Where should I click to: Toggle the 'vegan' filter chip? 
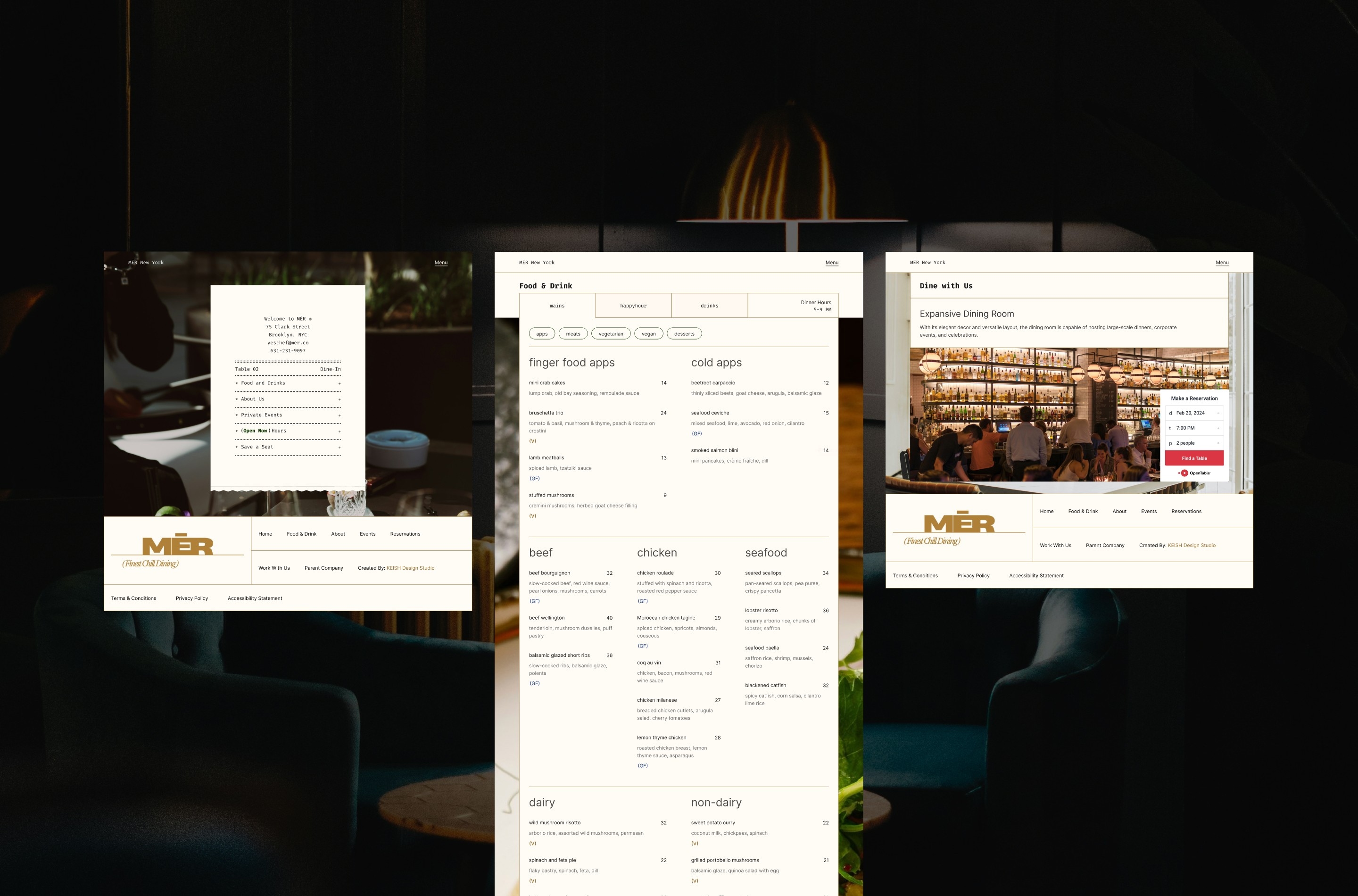tap(648, 333)
